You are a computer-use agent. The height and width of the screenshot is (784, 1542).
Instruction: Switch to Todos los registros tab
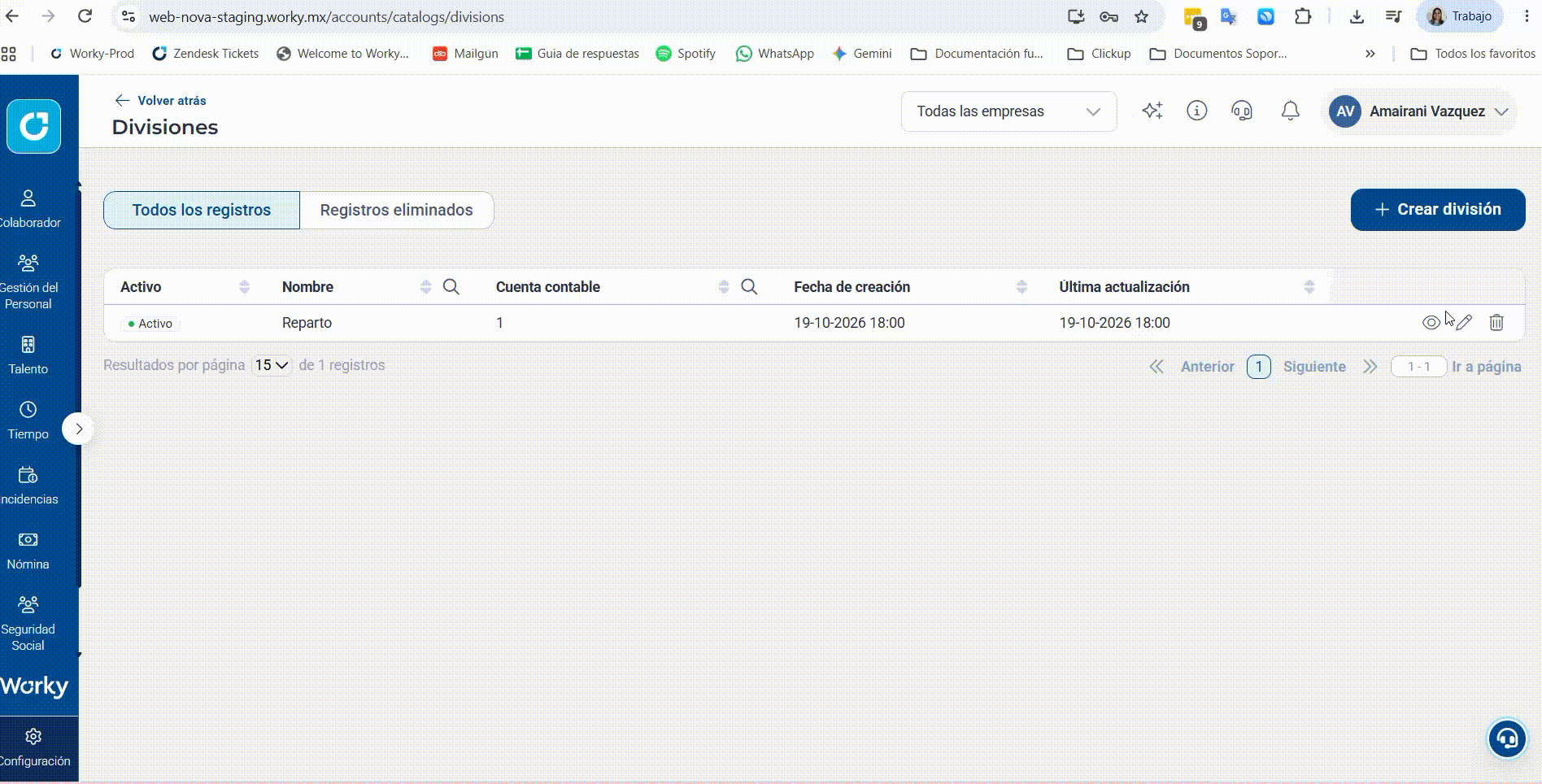tap(202, 210)
